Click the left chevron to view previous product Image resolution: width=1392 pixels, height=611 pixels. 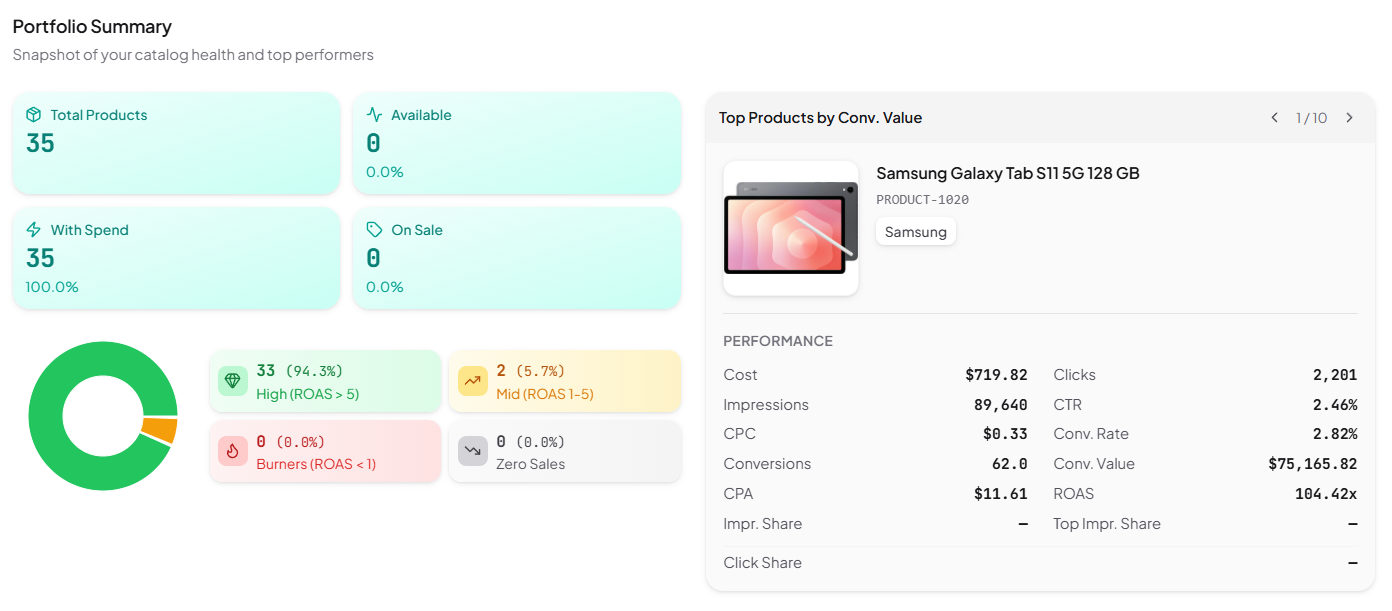(x=1274, y=117)
